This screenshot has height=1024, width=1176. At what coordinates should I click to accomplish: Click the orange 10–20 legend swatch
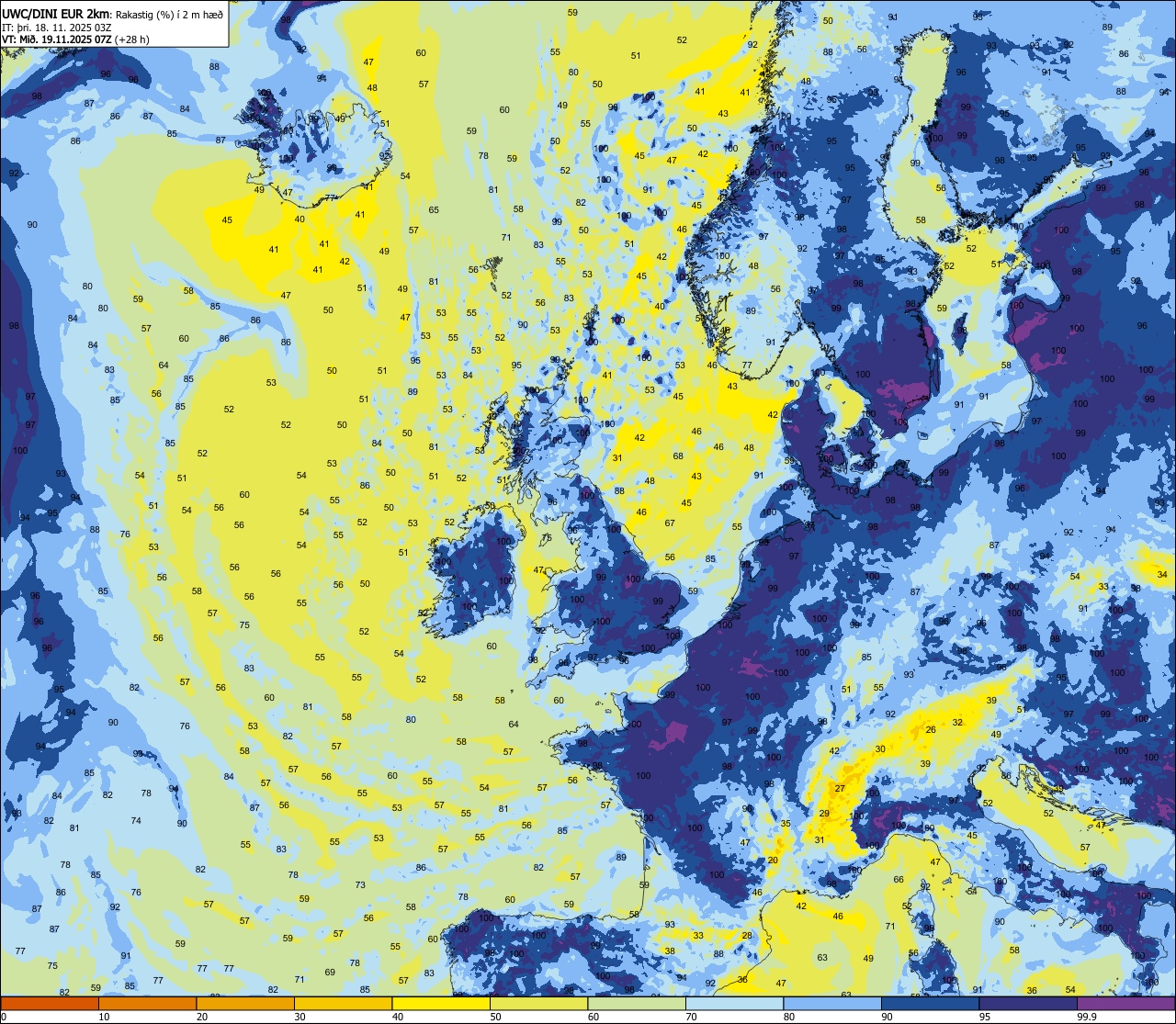pos(147,1003)
